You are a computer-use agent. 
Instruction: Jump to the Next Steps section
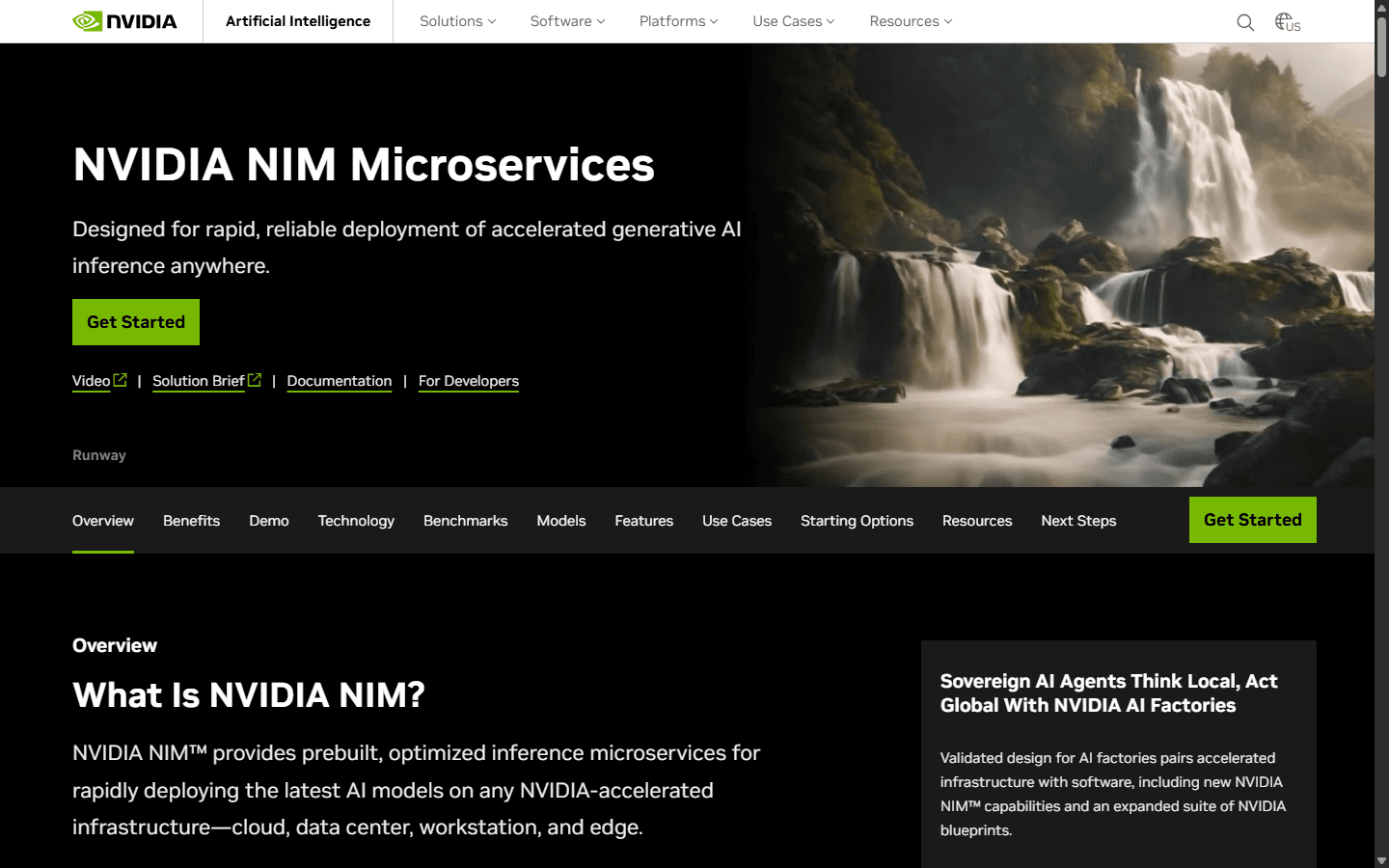(x=1078, y=521)
